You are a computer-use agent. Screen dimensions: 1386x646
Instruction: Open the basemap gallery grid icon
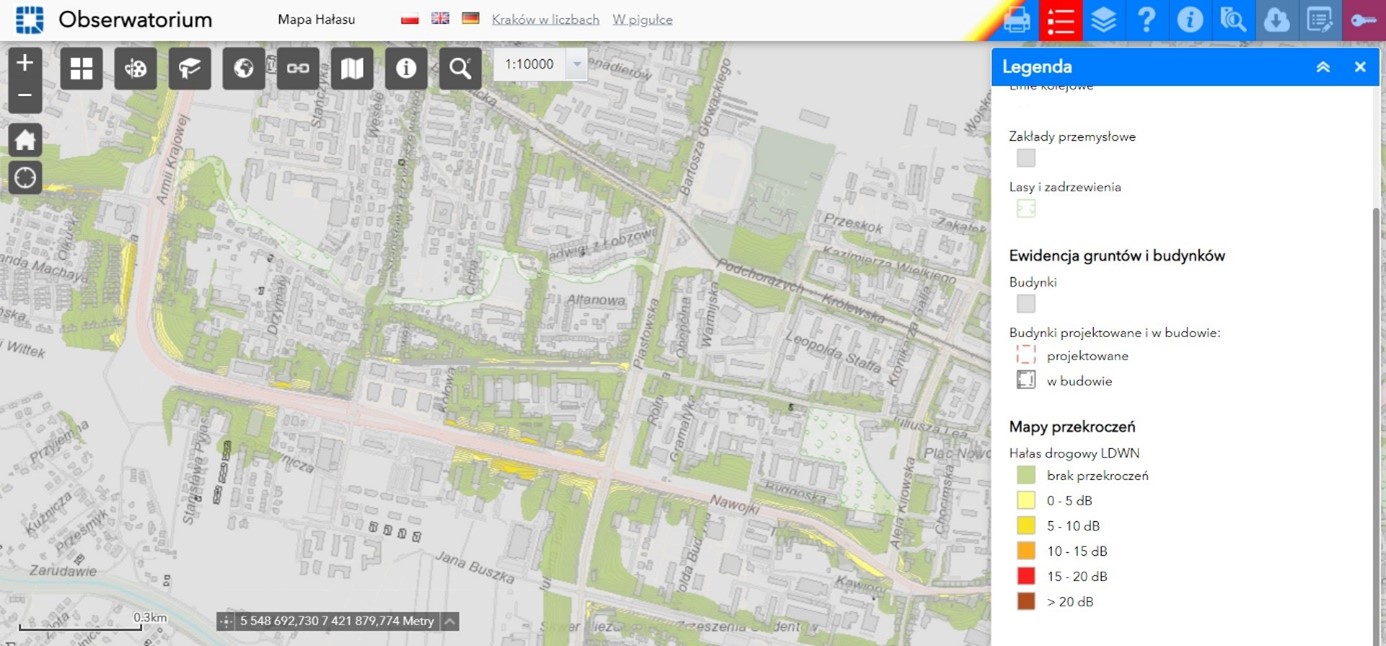[x=81, y=68]
